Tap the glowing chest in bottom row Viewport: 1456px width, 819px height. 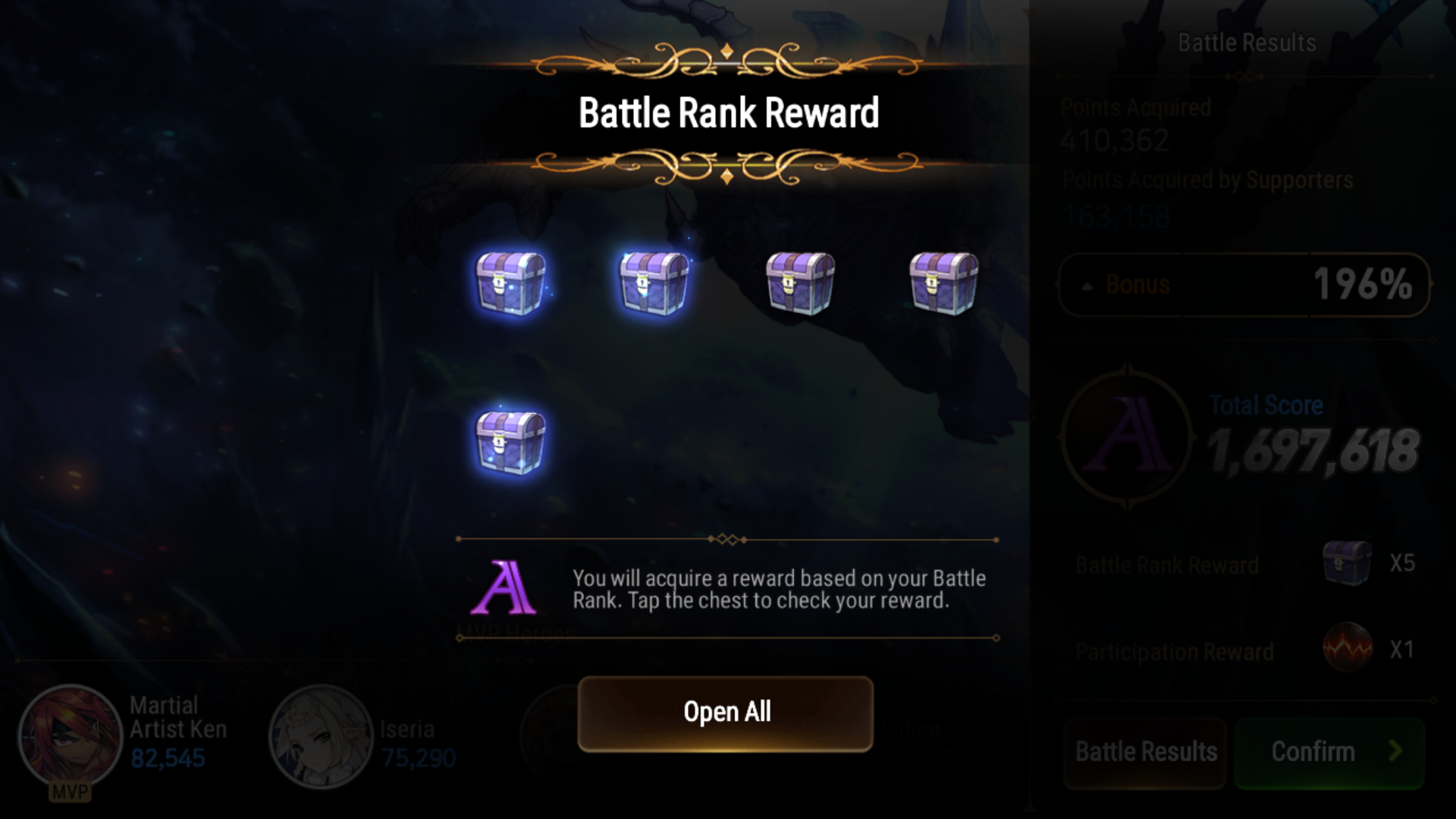point(510,443)
